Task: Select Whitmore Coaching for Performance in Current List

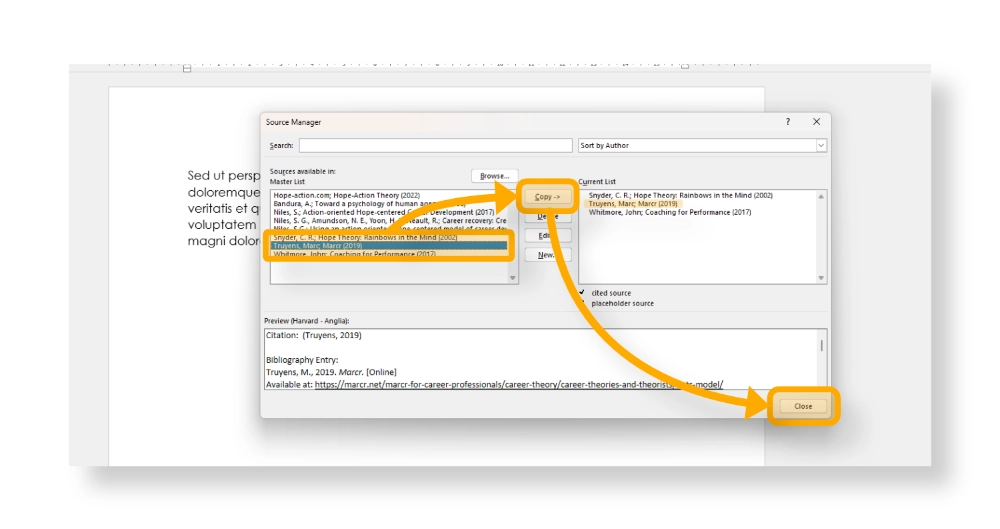Action: click(x=669, y=212)
